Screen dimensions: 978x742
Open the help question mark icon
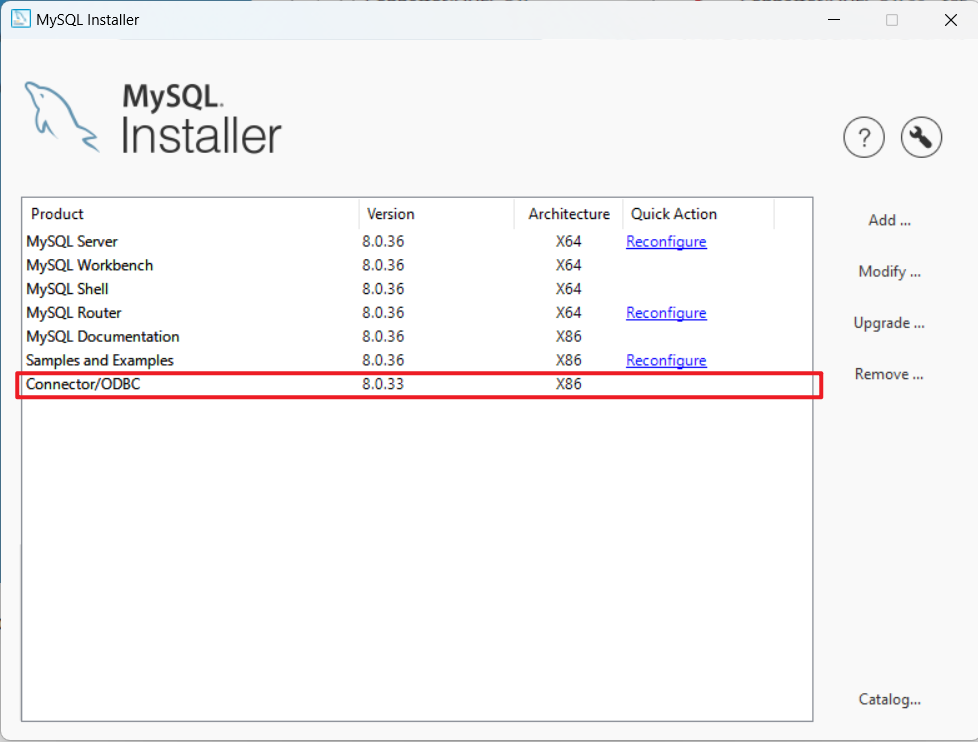click(x=864, y=137)
